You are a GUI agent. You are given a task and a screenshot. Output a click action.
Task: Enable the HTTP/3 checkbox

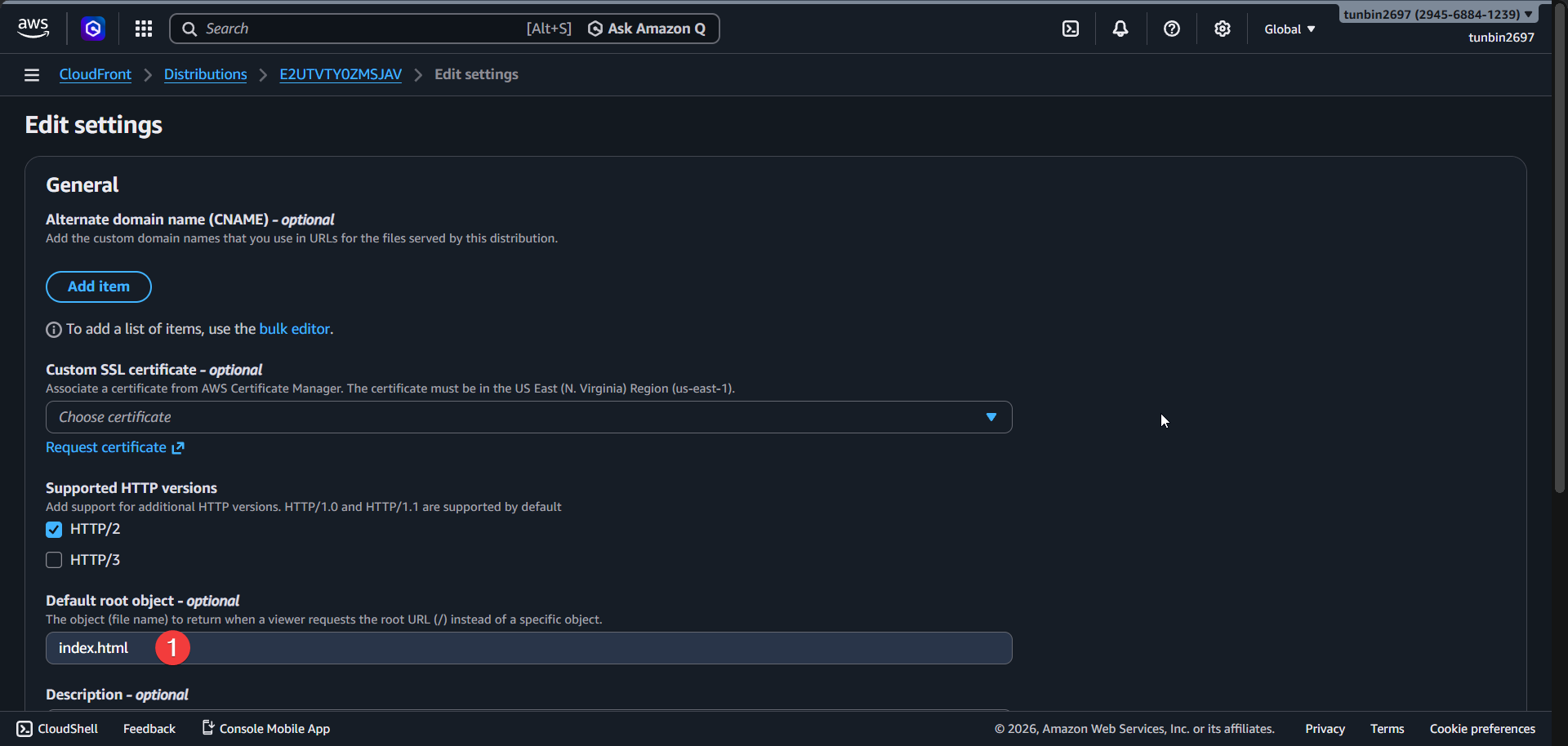[x=53, y=560]
